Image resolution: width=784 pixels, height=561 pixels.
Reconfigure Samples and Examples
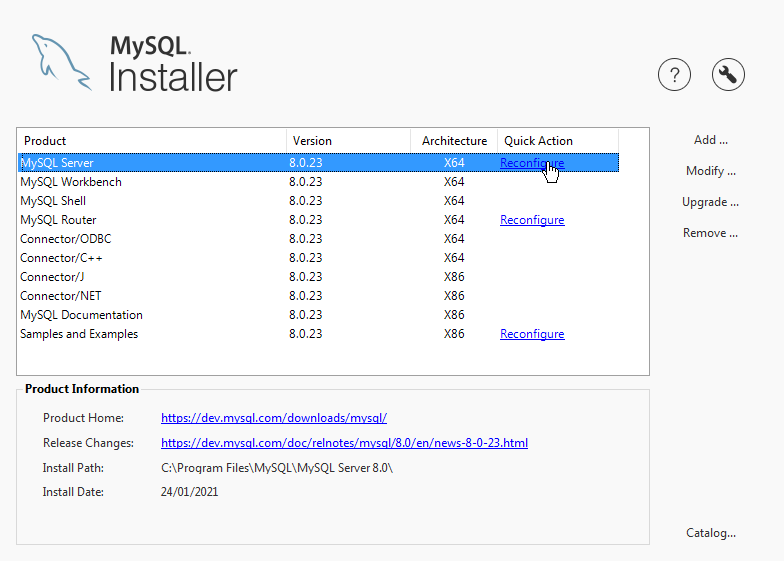(x=532, y=334)
